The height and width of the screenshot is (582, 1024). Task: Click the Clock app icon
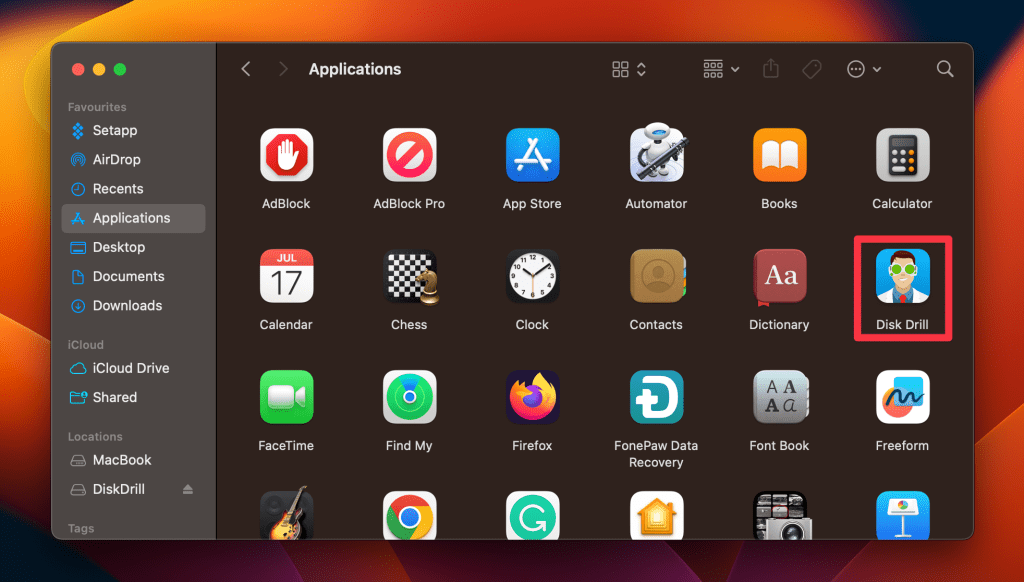(532, 276)
